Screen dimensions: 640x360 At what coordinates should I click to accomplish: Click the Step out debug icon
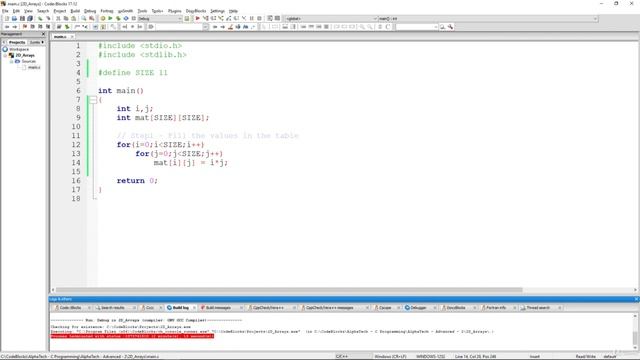coord(229,18)
